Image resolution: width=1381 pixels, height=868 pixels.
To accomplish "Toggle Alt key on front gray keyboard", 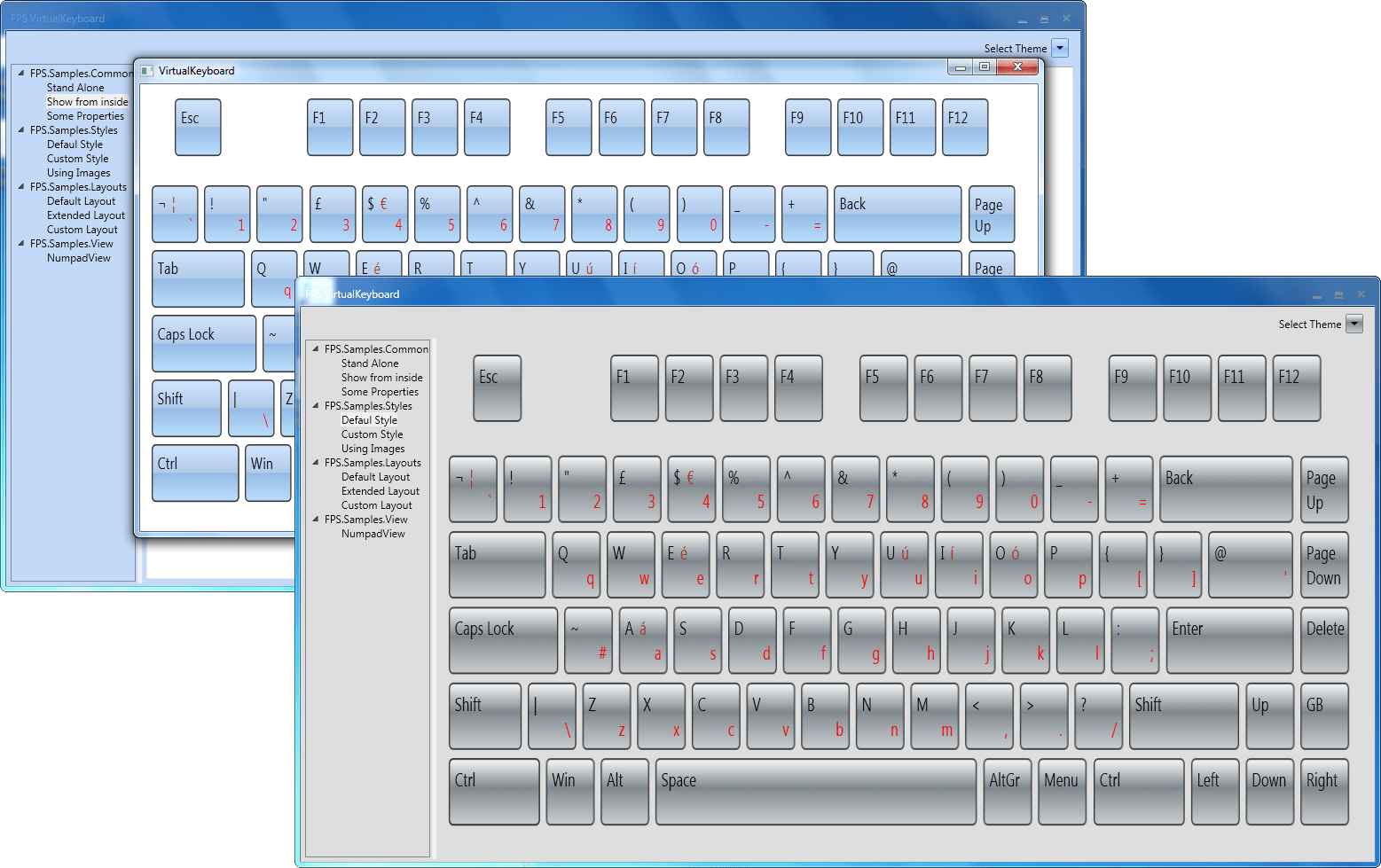I will coord(624,792).
